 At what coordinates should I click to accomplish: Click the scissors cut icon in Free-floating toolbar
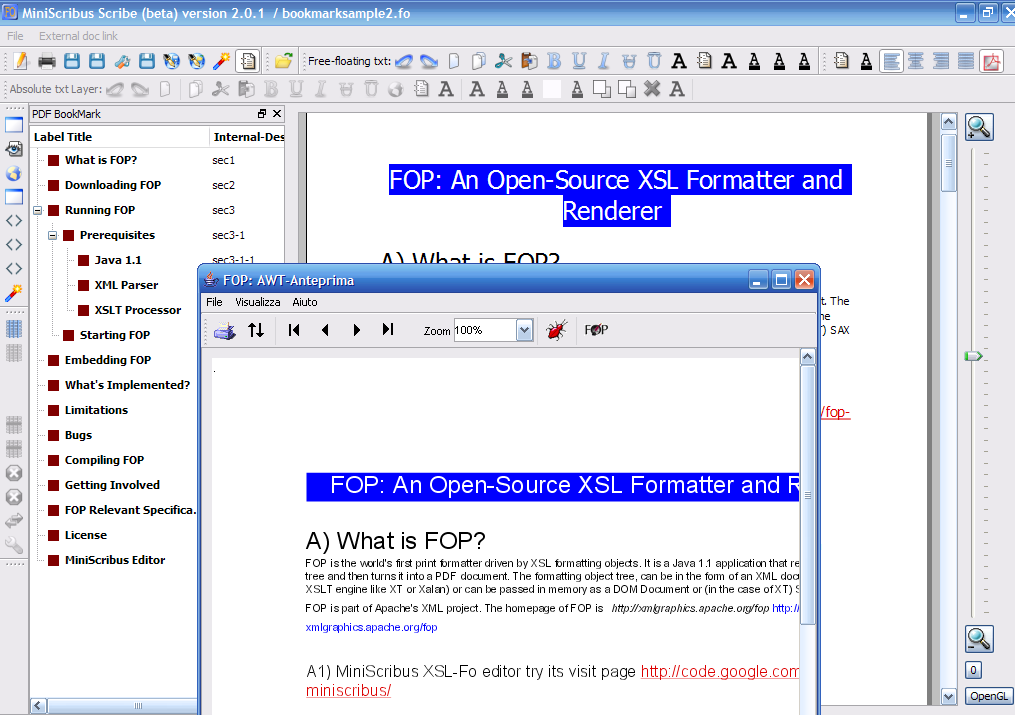coord(504,61)
